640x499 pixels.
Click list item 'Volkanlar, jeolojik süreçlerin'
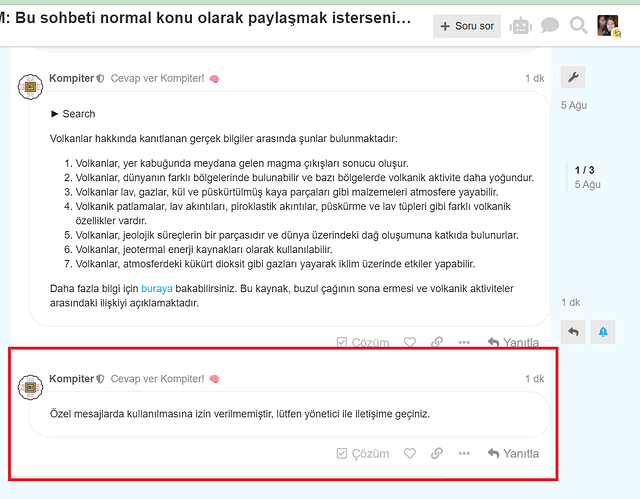pyautogui.click(x=297, y=235)
